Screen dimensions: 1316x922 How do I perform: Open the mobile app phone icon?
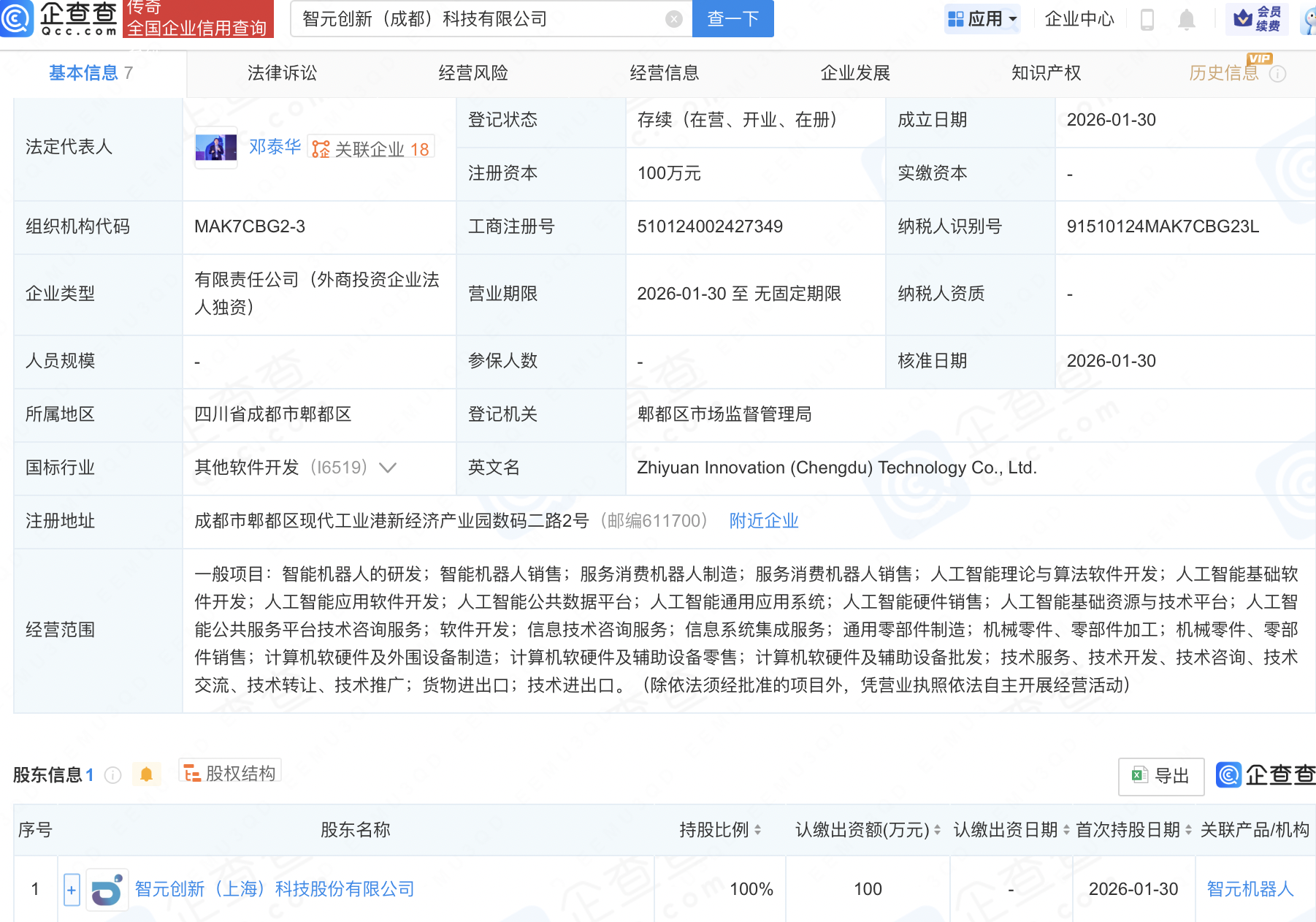click(1147, 20)
